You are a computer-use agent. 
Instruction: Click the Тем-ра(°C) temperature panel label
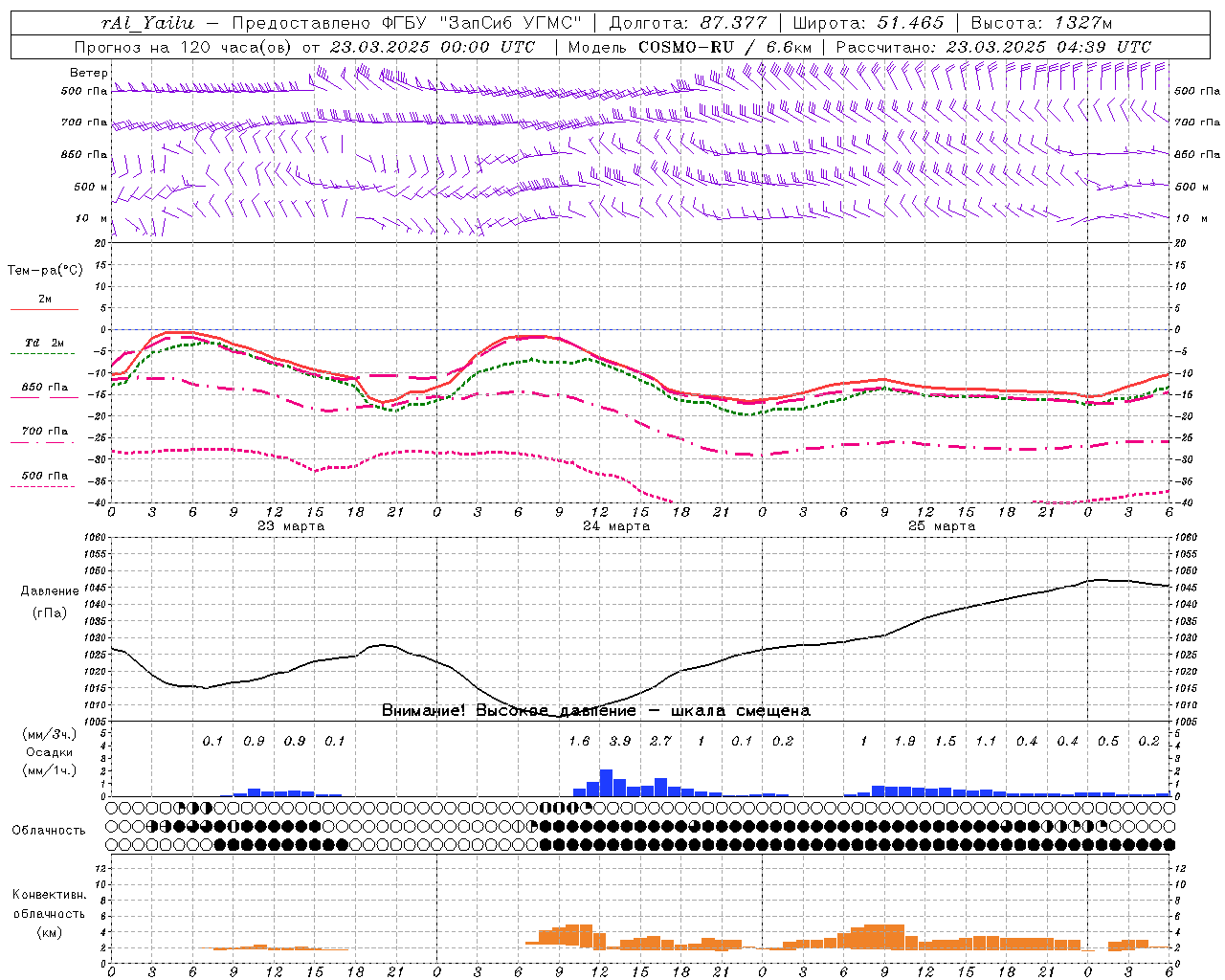45,271
